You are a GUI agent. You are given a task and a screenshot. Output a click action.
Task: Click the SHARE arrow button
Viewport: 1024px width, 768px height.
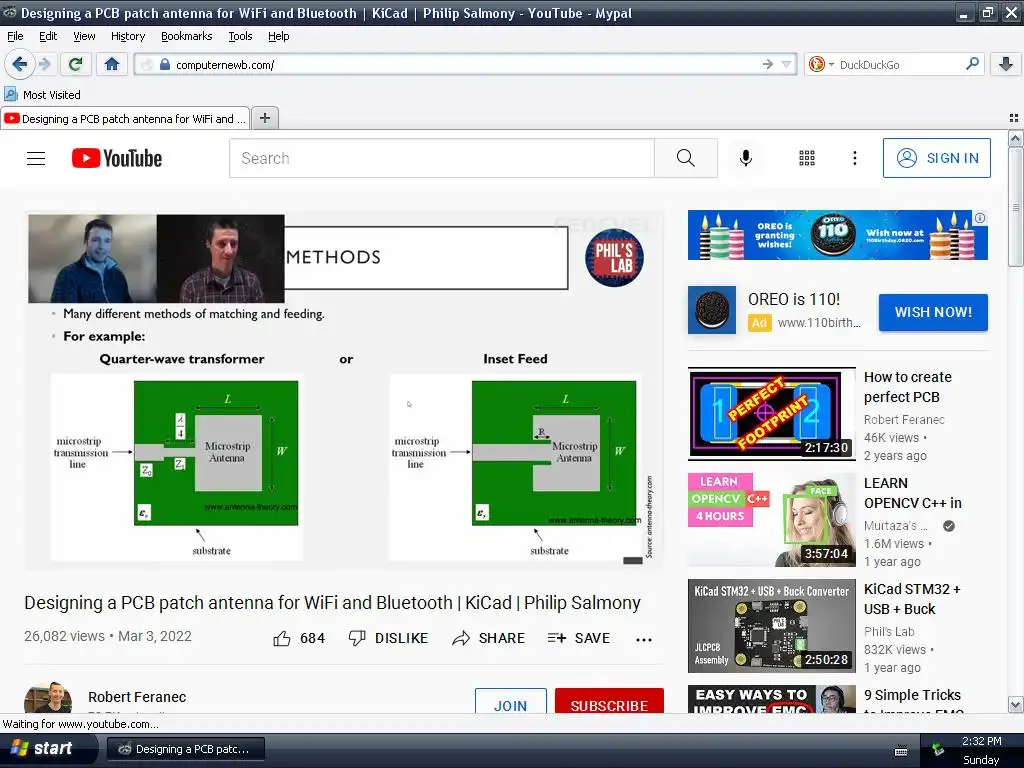488,638
